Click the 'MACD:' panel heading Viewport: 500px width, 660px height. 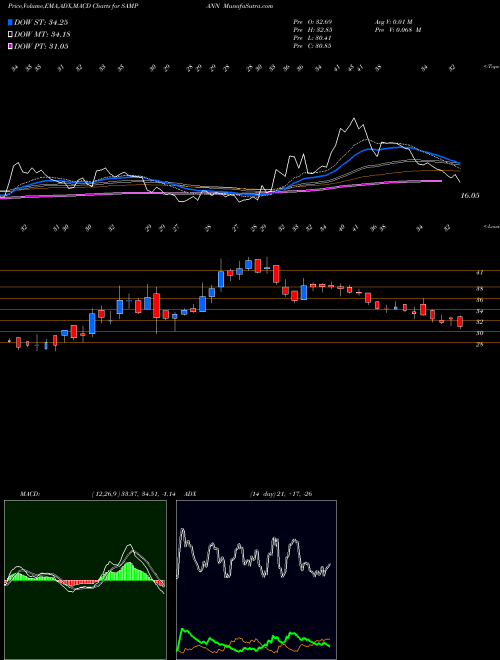pos(29,494)
